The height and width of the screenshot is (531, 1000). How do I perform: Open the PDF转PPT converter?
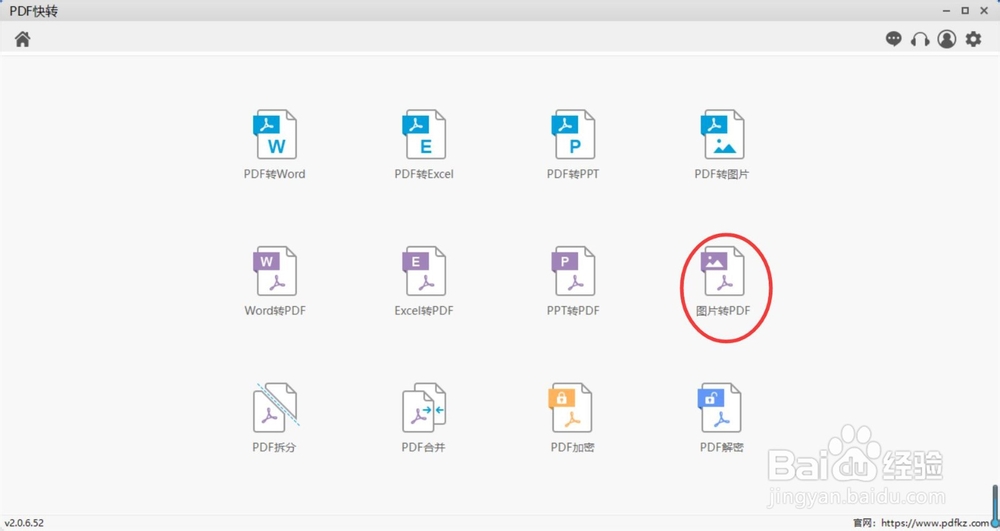coord(573,143)
